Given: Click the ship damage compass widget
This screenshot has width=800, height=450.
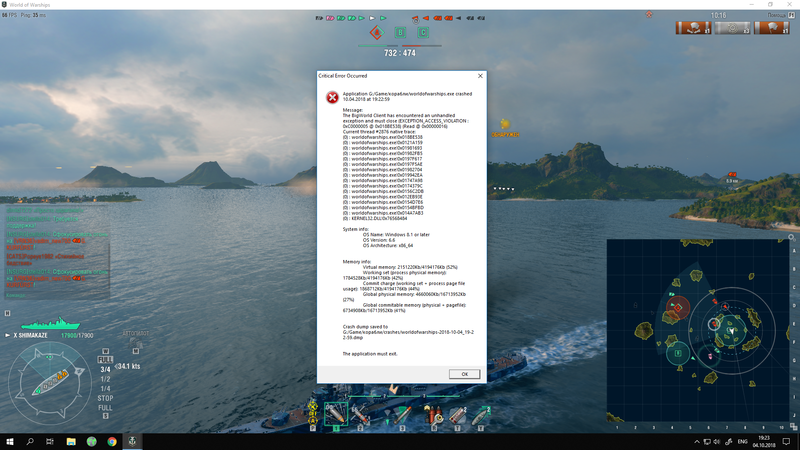Looking at the screenshot, I should click(x=49, y=384).
